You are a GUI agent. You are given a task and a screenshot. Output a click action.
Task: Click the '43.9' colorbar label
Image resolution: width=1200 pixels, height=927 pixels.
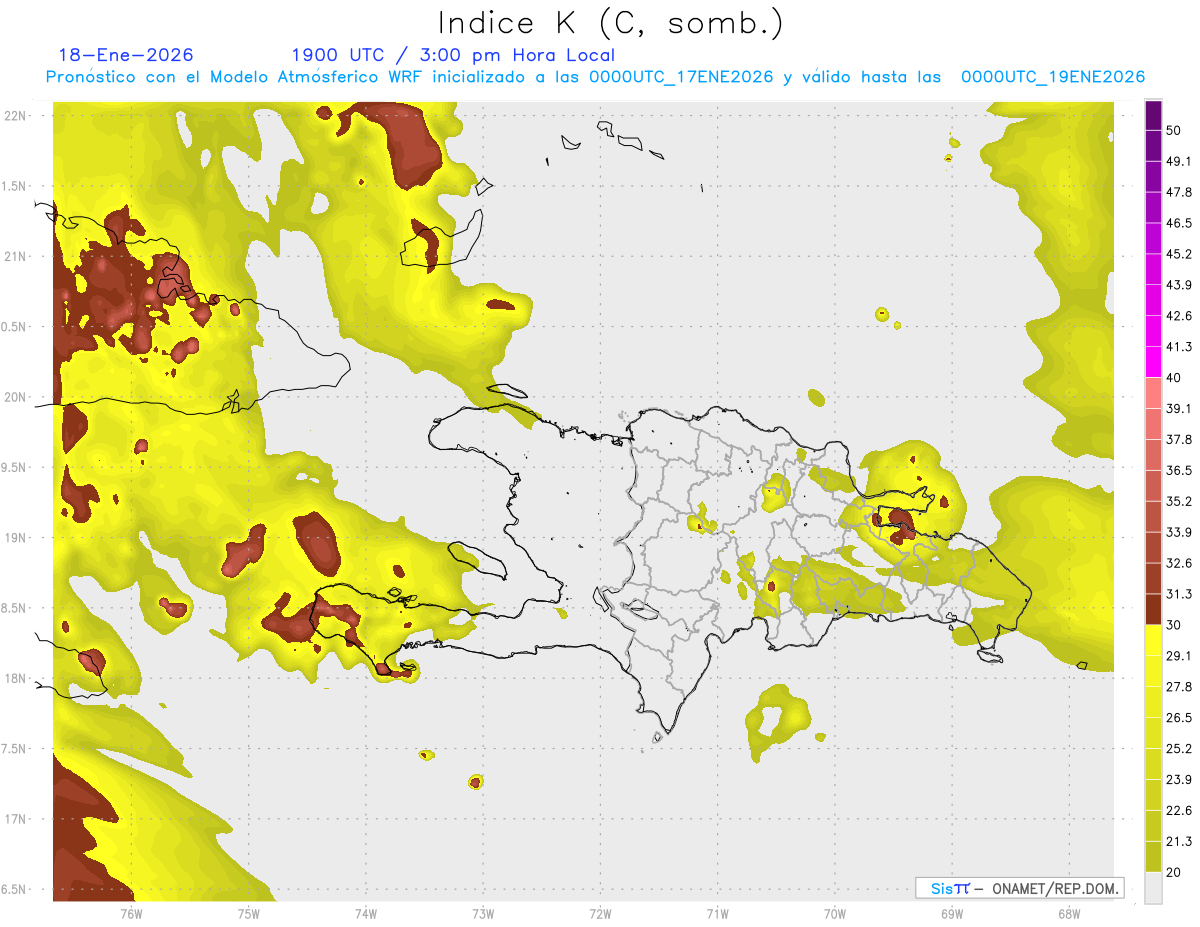1179,285
